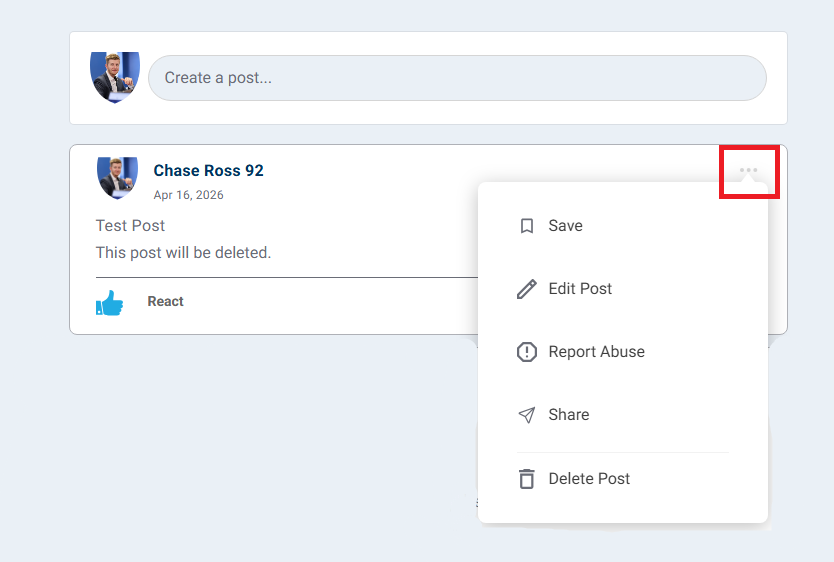Click the Create a post input field
Viewport: 834px width, 562px height.
coord(457,78)
